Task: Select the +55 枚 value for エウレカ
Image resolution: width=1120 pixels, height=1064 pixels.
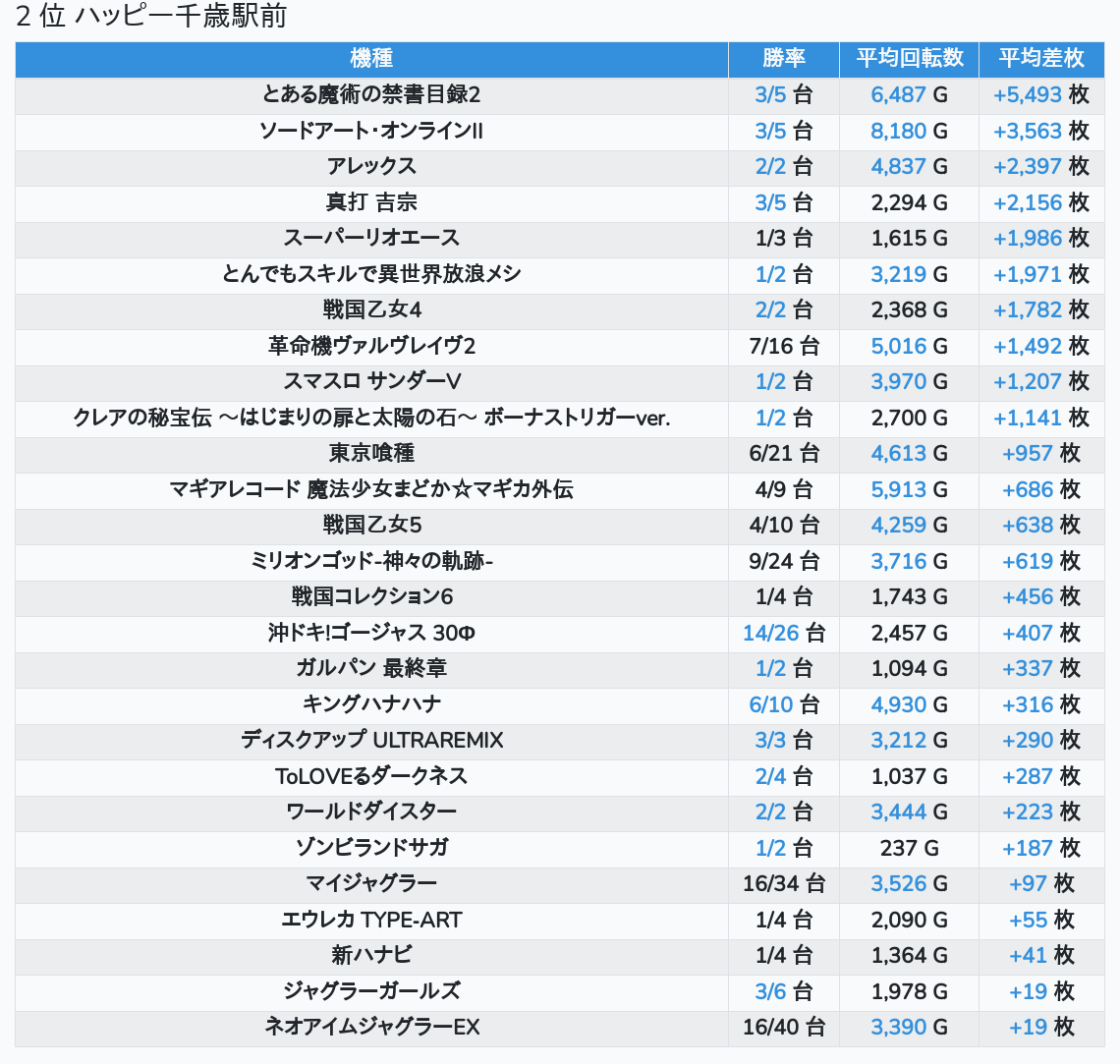Action: [x=1041, y=920]
